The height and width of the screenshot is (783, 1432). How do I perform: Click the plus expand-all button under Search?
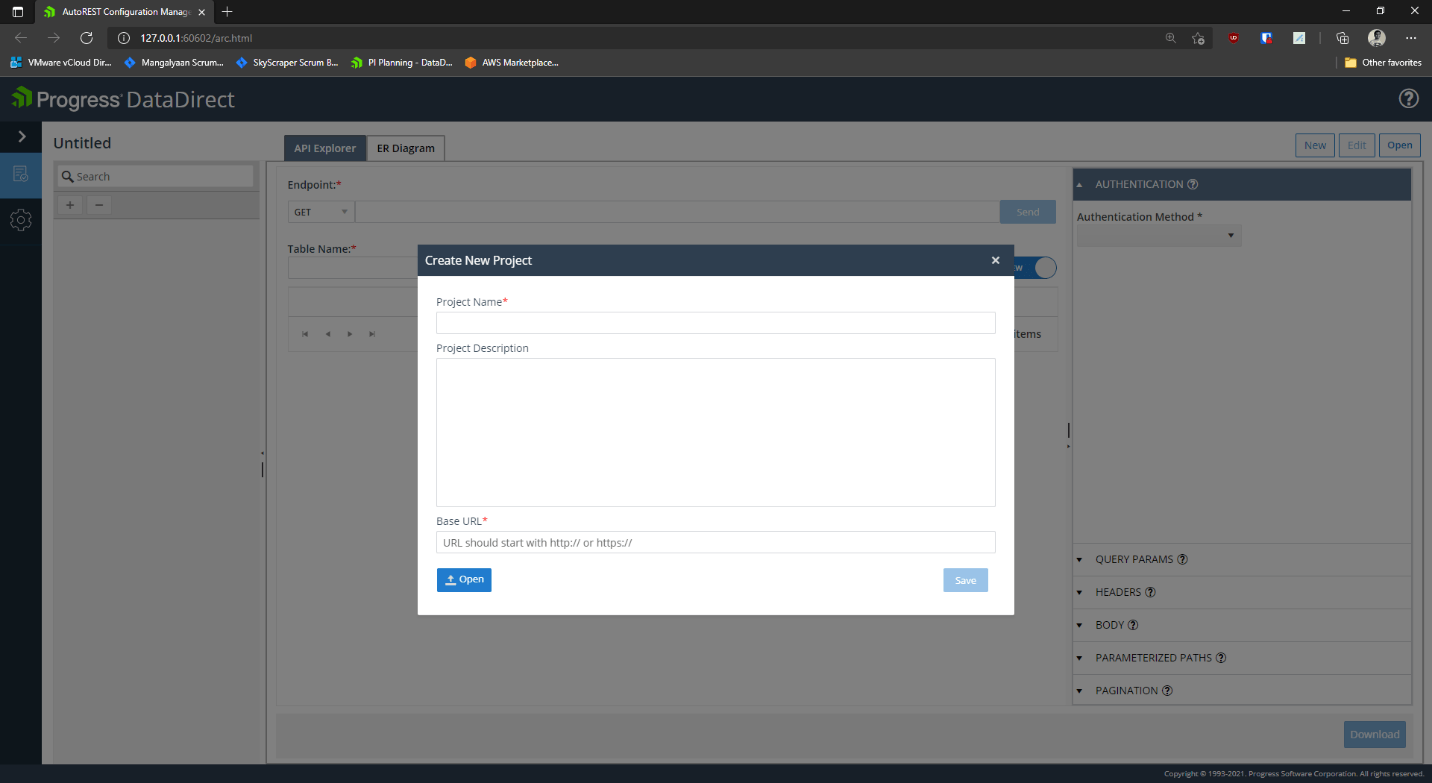pyautogui.click(x=69, y=205)
